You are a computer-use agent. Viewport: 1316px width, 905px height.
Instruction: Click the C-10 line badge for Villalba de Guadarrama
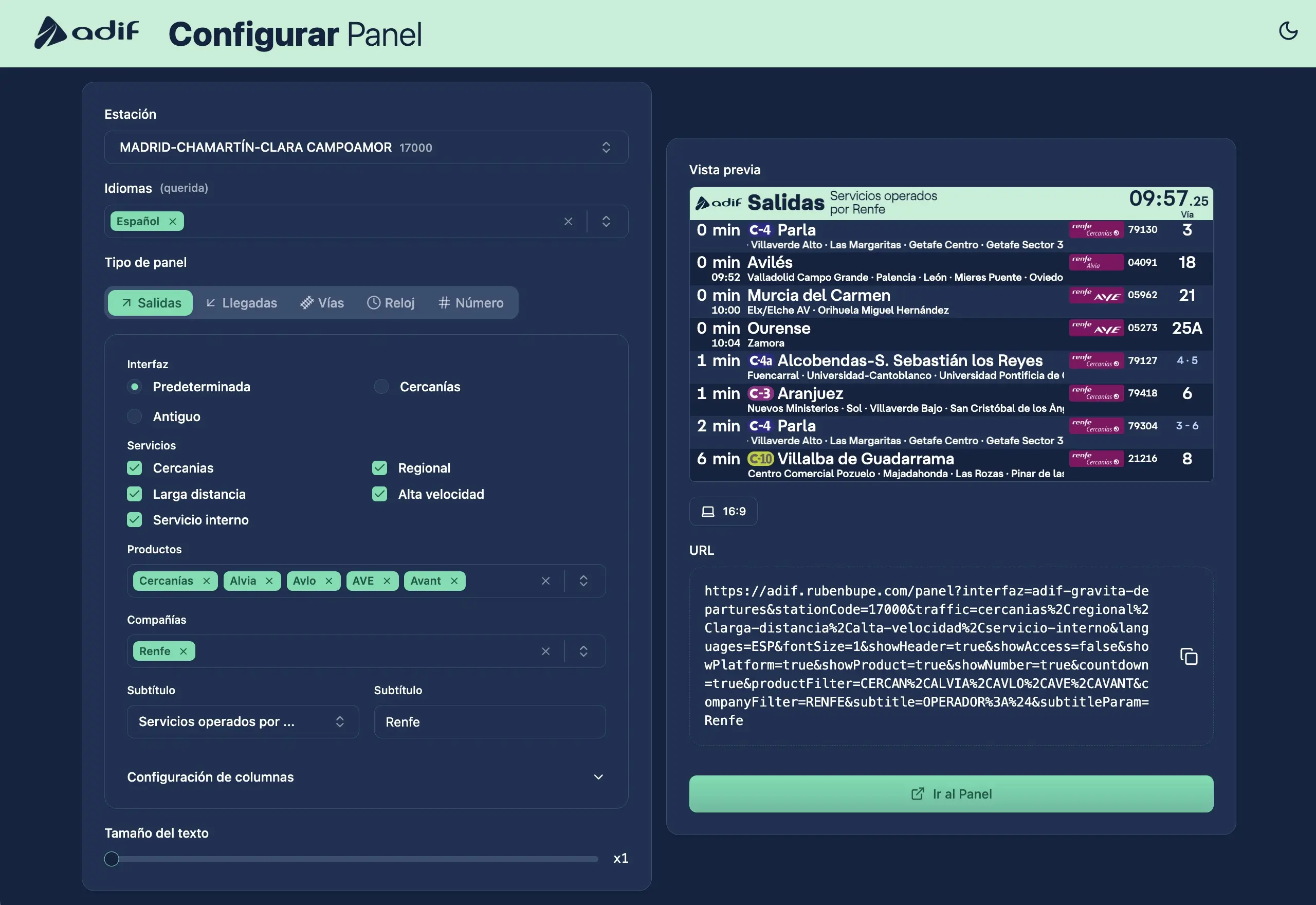(761, 459)
